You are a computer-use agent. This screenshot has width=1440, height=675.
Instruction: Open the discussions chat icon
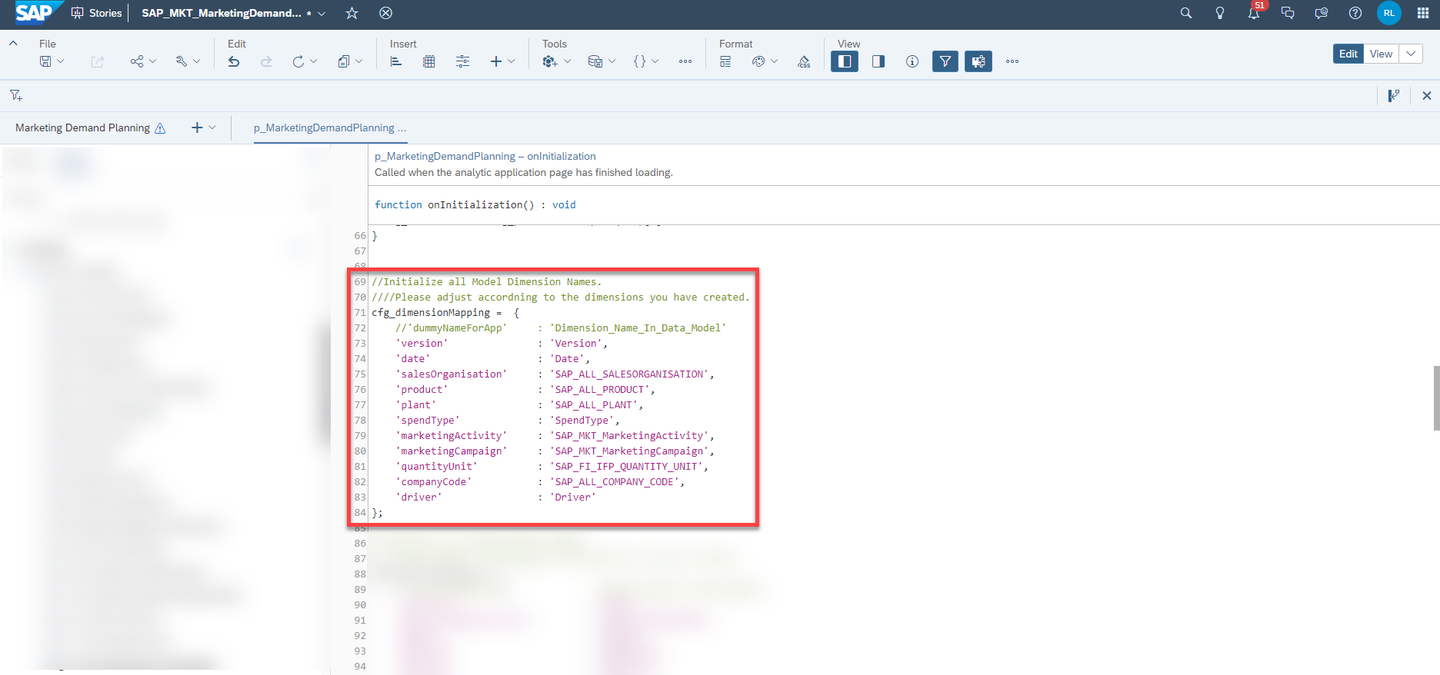pyautogui.click(x=1288, y=13)
